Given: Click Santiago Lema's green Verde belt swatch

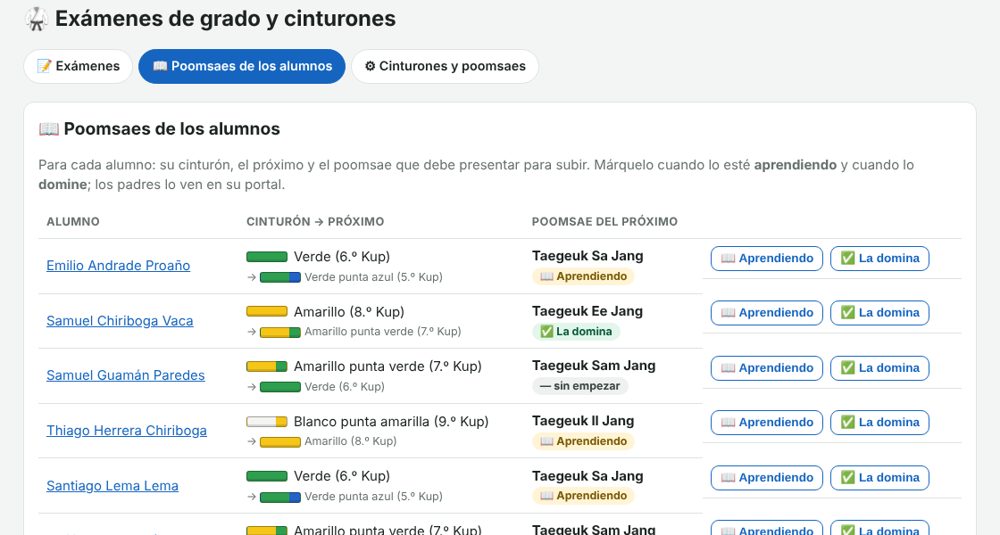Looking at the screenshot, I should click(267, 476).
